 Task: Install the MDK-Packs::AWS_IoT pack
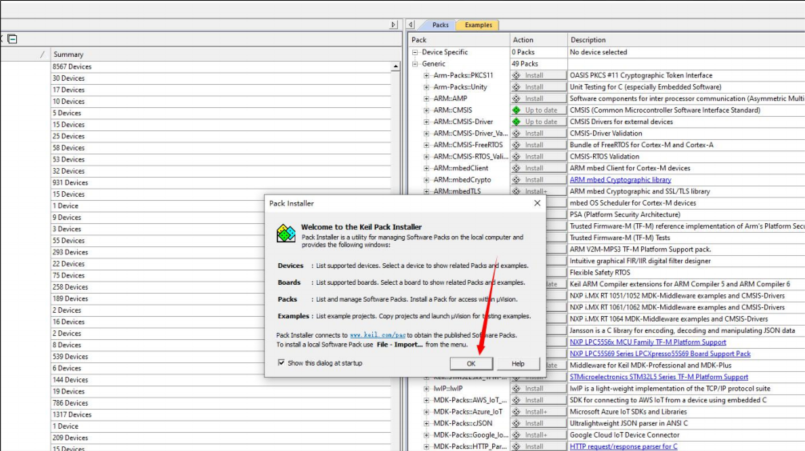[539, 400]
